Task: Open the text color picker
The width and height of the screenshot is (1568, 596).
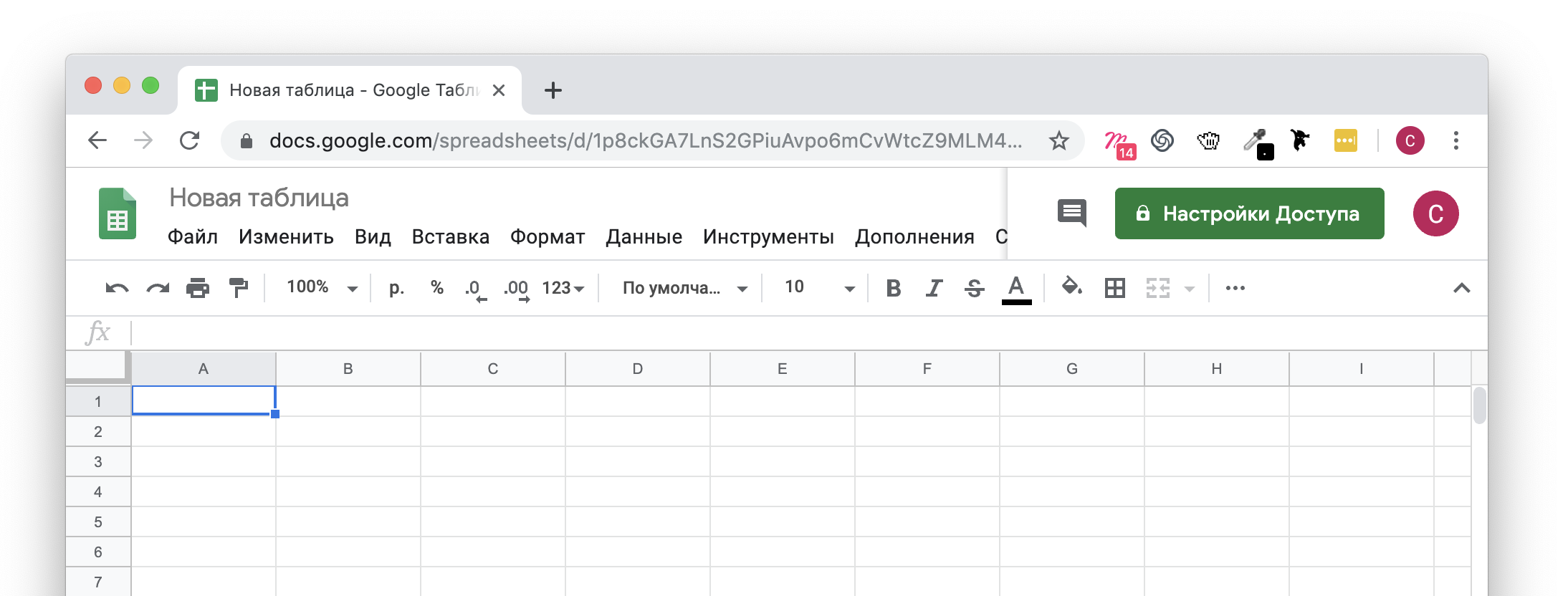Action: coord(1016,289)
